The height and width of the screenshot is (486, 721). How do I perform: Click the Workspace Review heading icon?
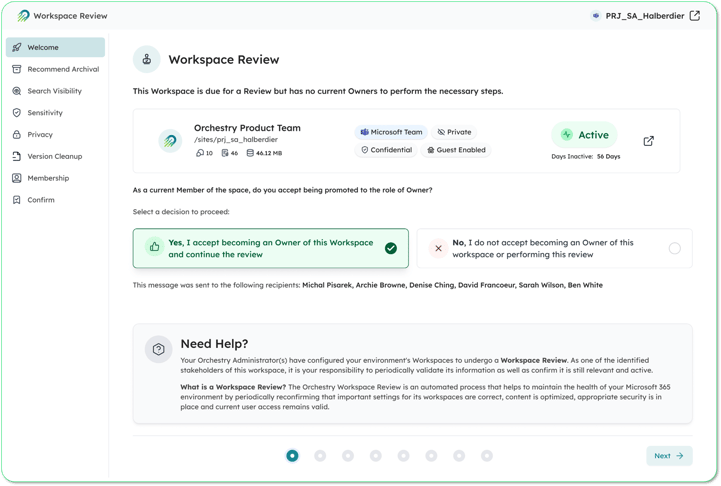(147, 59)
